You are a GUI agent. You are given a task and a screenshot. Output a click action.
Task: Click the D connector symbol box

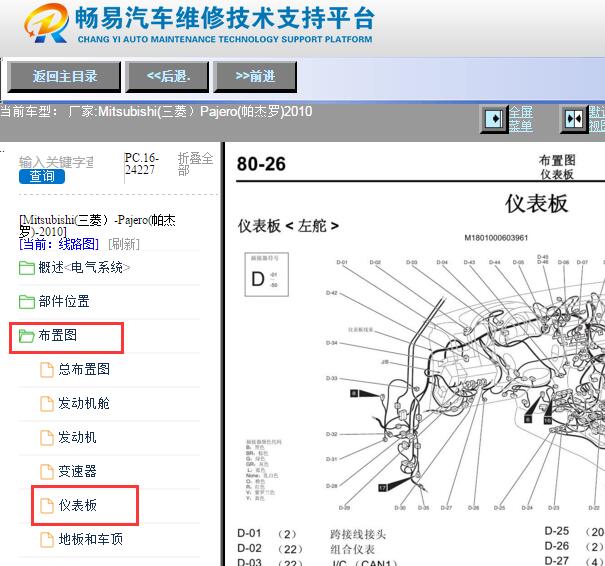(267, 275)
